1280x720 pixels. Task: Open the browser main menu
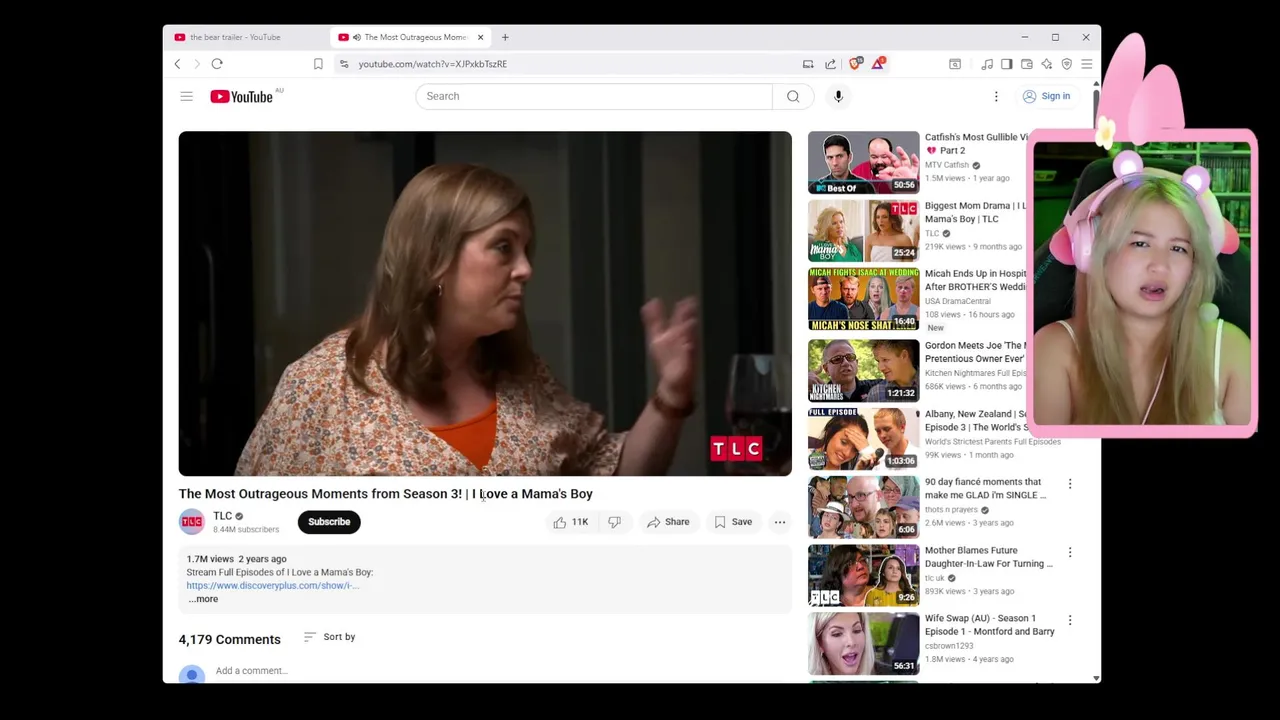point(1087,64)
